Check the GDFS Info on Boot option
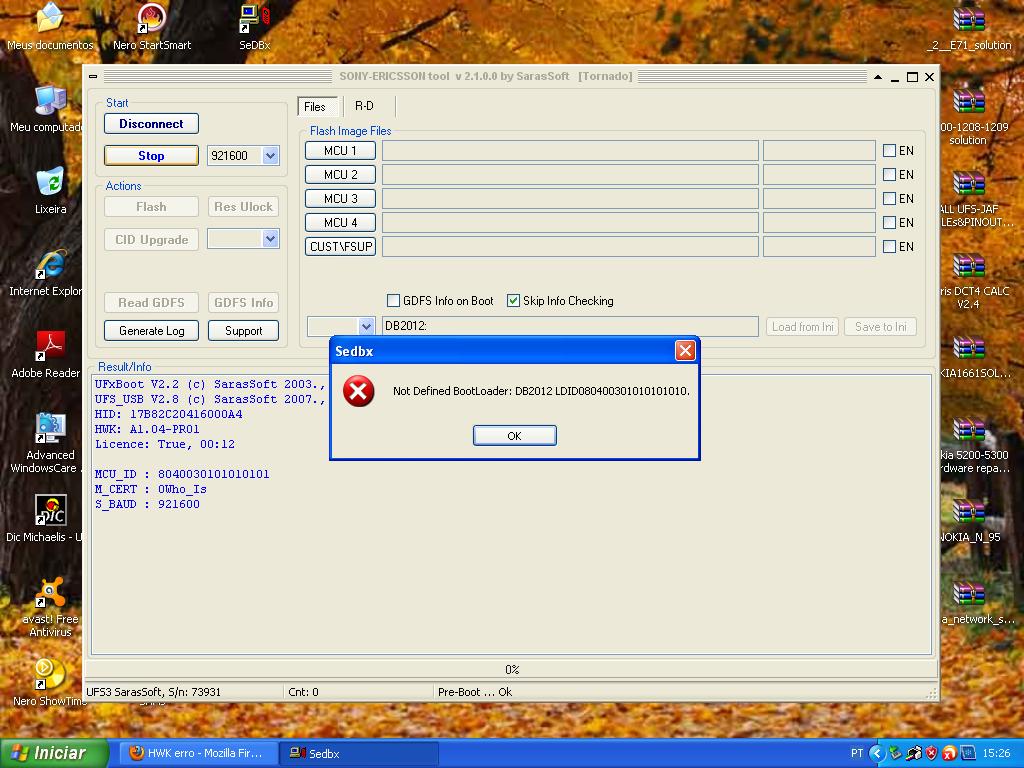The width and height of the screenshot is (1024, 768). tap(393, 300)
